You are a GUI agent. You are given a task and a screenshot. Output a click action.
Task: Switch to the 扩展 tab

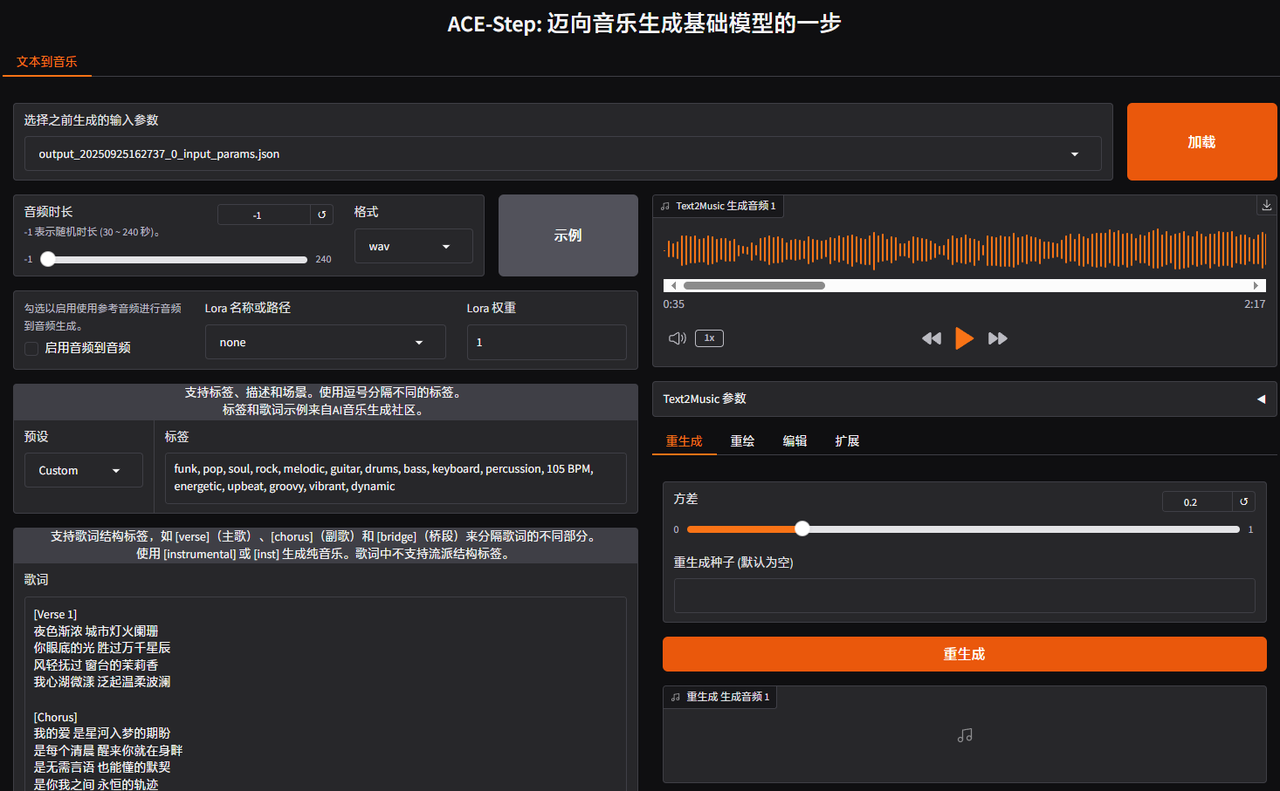(847, 441)
